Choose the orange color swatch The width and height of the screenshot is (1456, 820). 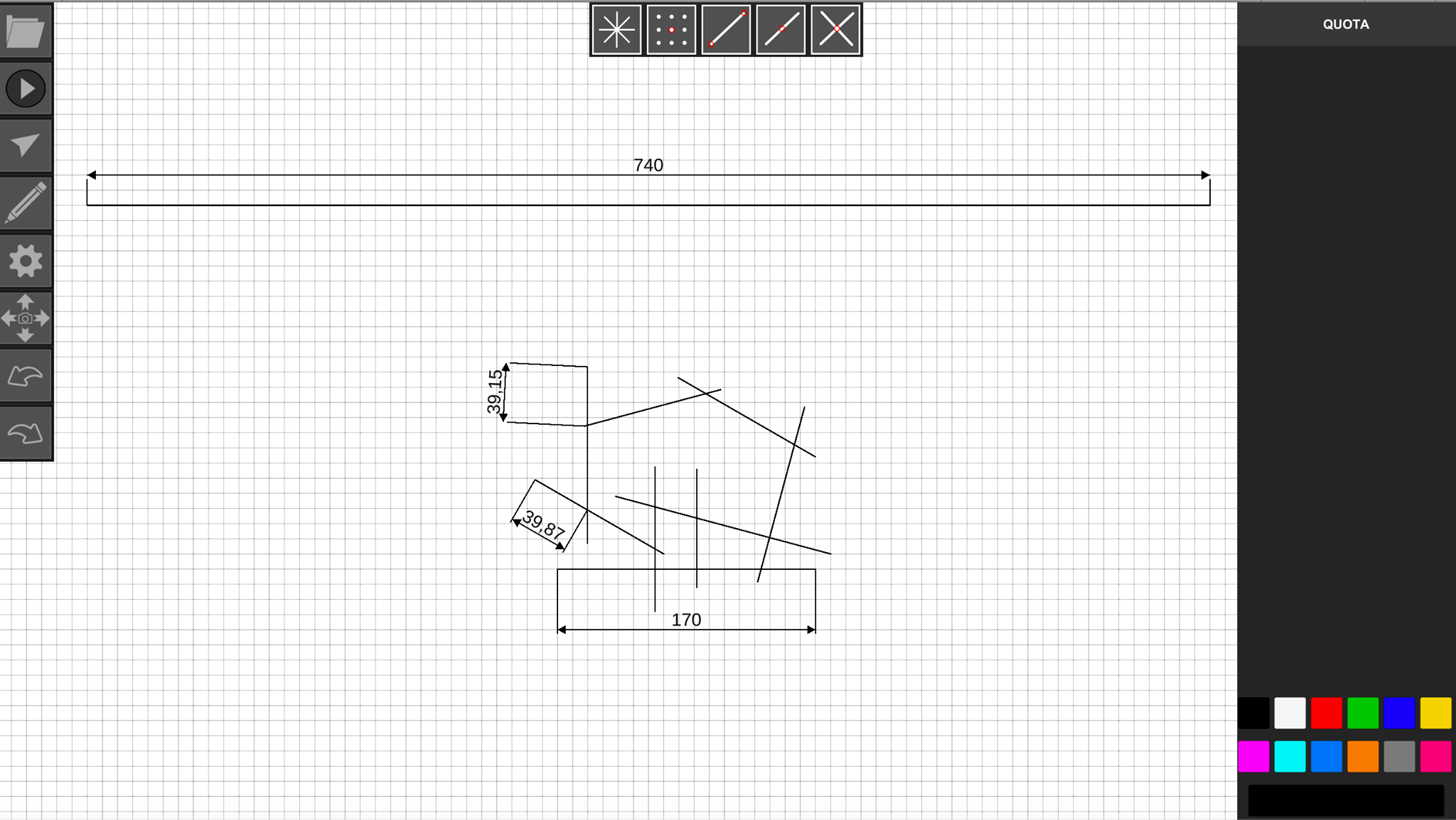coord(1363,756)
